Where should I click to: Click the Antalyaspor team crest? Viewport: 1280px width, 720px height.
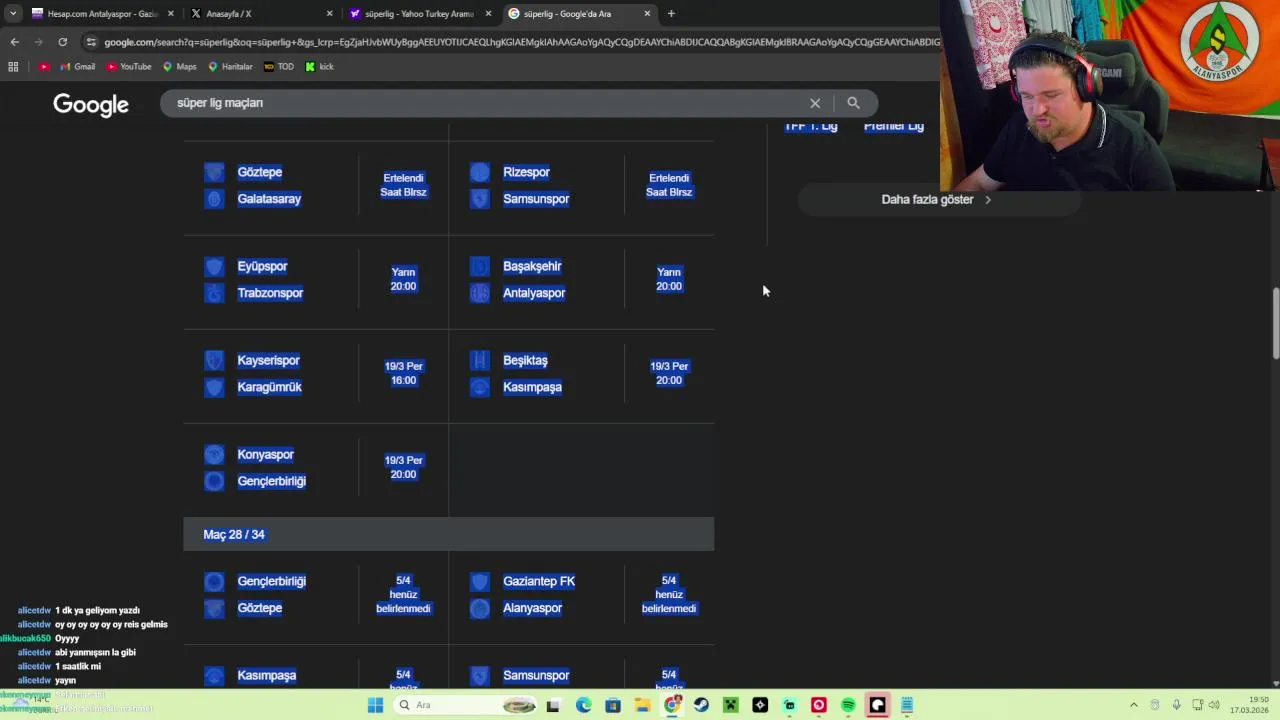pos(480,293)
